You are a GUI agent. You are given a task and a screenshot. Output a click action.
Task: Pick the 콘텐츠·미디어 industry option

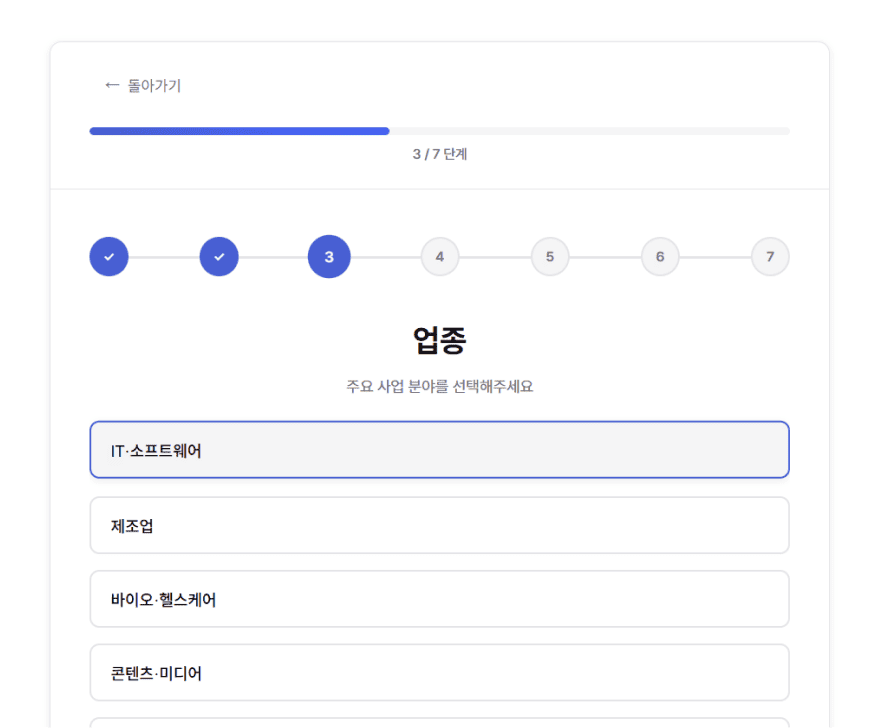440,673
